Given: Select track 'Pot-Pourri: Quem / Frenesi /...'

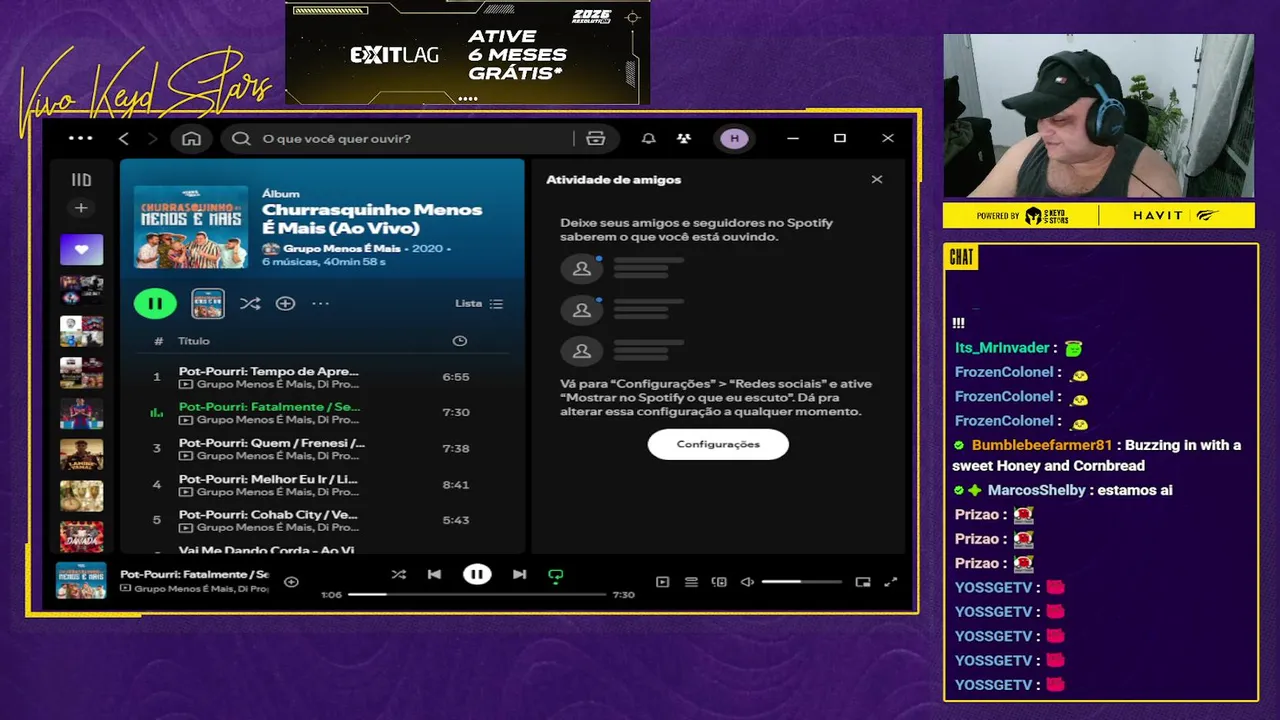Looking at the screenshot, I should click(x=272, y=443).
